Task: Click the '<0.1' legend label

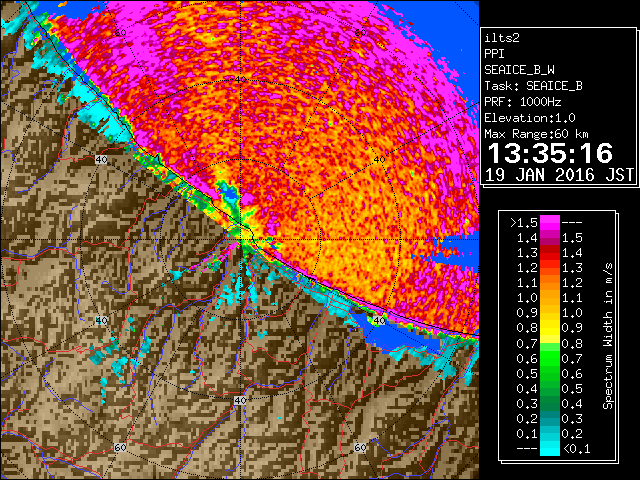Action: 576,449
